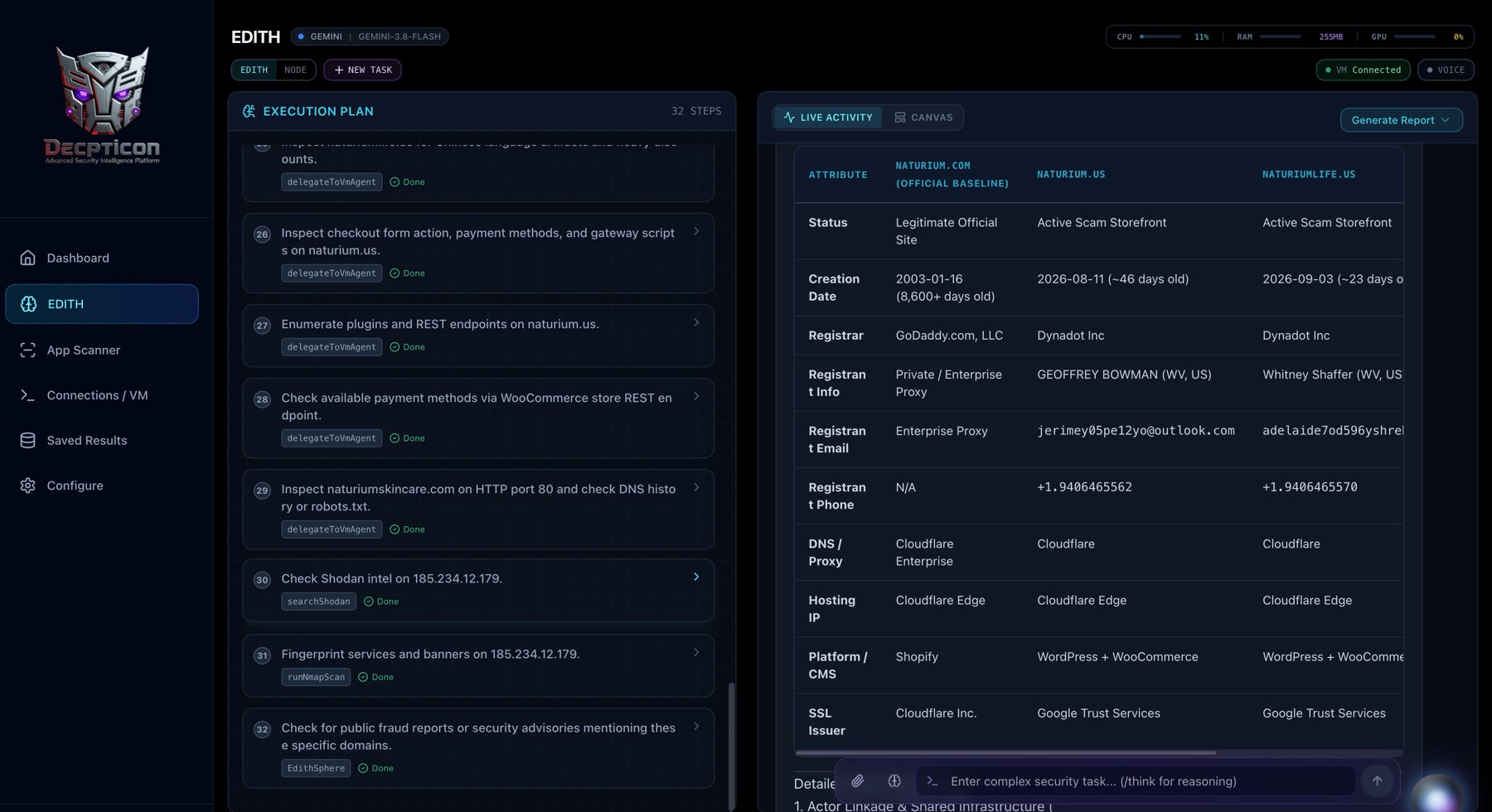The height and width of the screenshot is (812, 1492).
Task: Click the paperclip attachment icon
Action: tap(857, 781)
